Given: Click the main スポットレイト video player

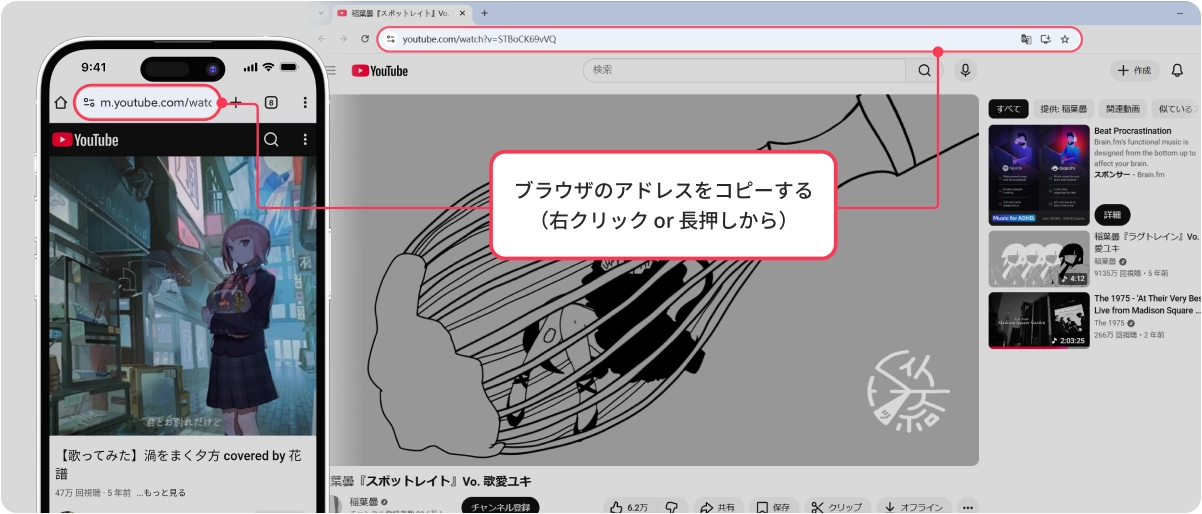Looking at the screenshot, I should pyautogui.click(x=653, y=280).
